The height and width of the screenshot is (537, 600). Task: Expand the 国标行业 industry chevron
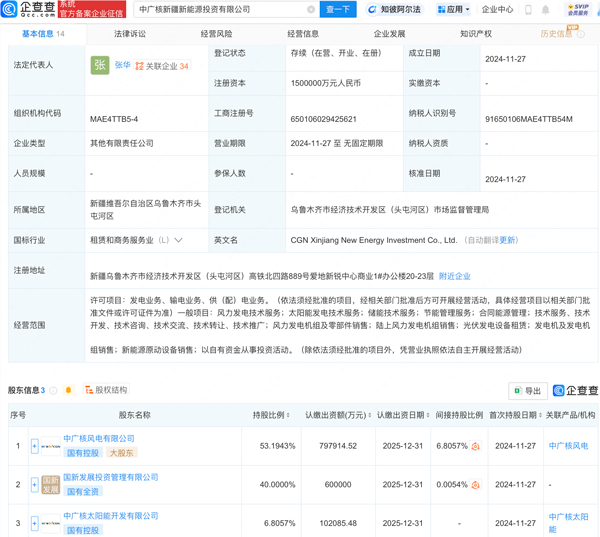[178, 240]
